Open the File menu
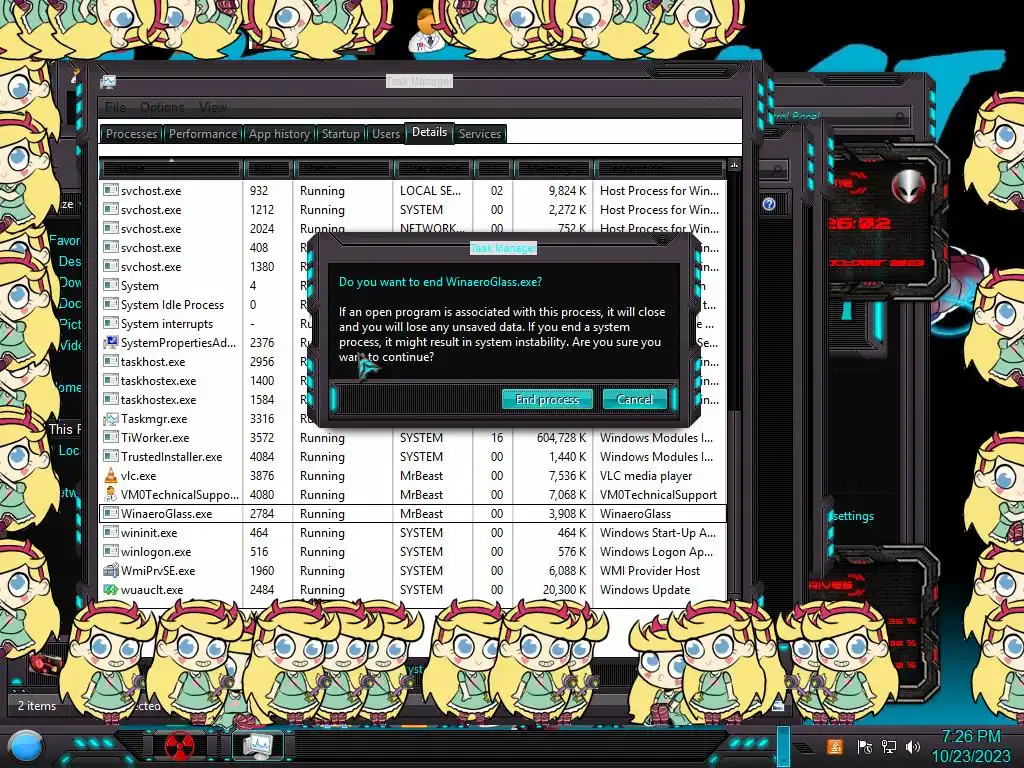The height and width of the screenshot is (768, 1024). click(x=115, y=107)
